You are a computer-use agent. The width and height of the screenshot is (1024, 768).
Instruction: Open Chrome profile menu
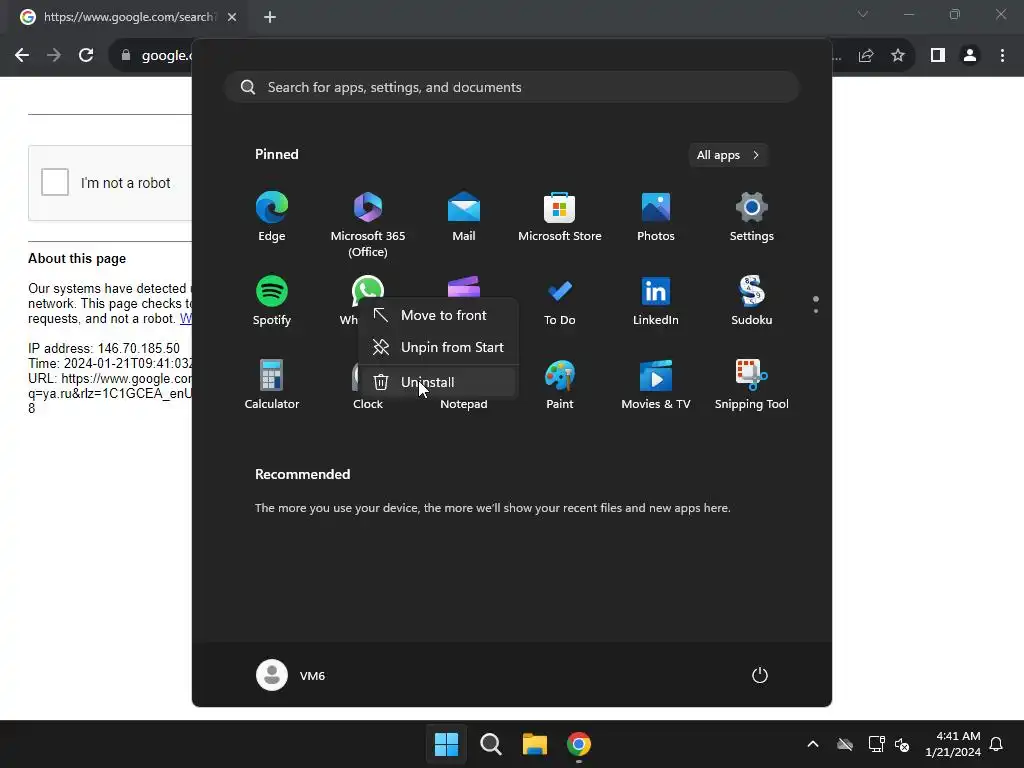[970, 56]
